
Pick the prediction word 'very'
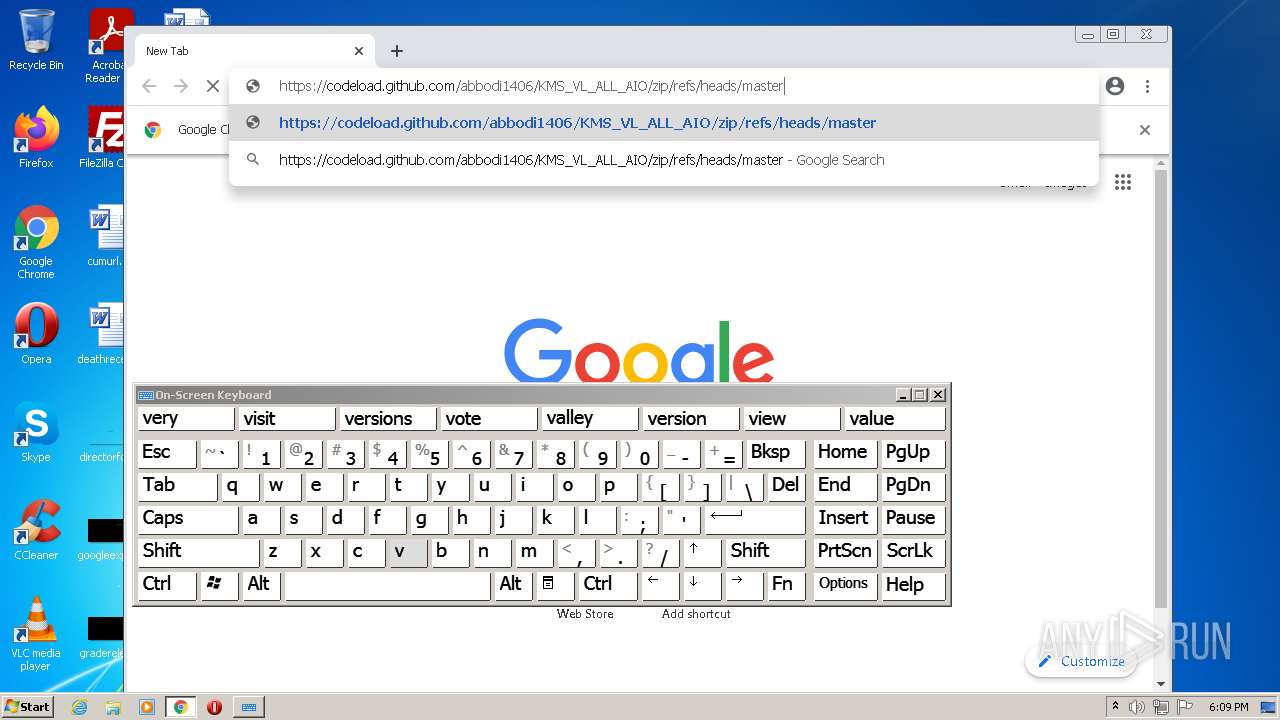pyautogui.click(x=186, y=419)
